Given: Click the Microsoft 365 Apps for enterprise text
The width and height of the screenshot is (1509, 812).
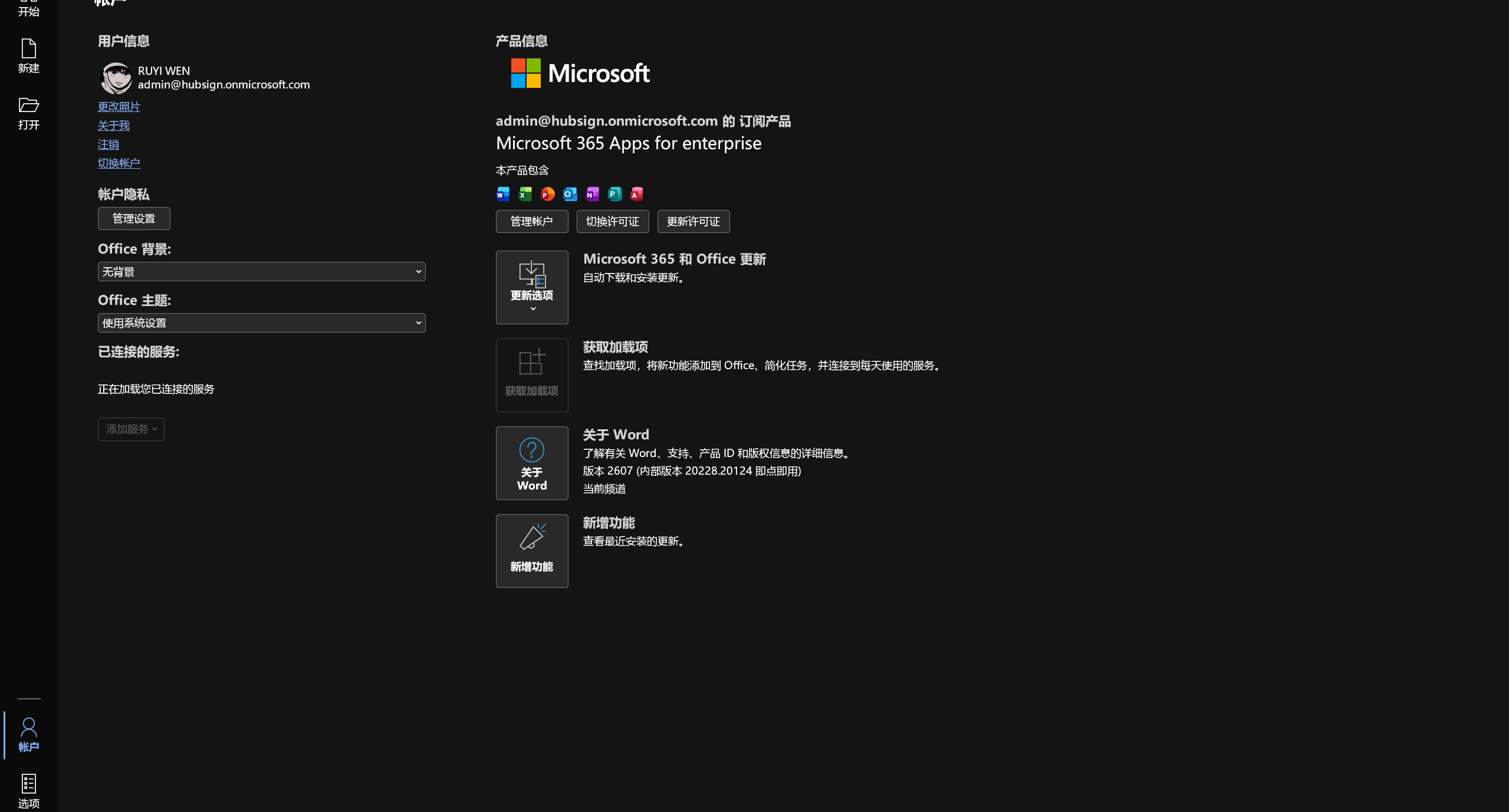Looking at the screenshot, I should tap(629, 143).
